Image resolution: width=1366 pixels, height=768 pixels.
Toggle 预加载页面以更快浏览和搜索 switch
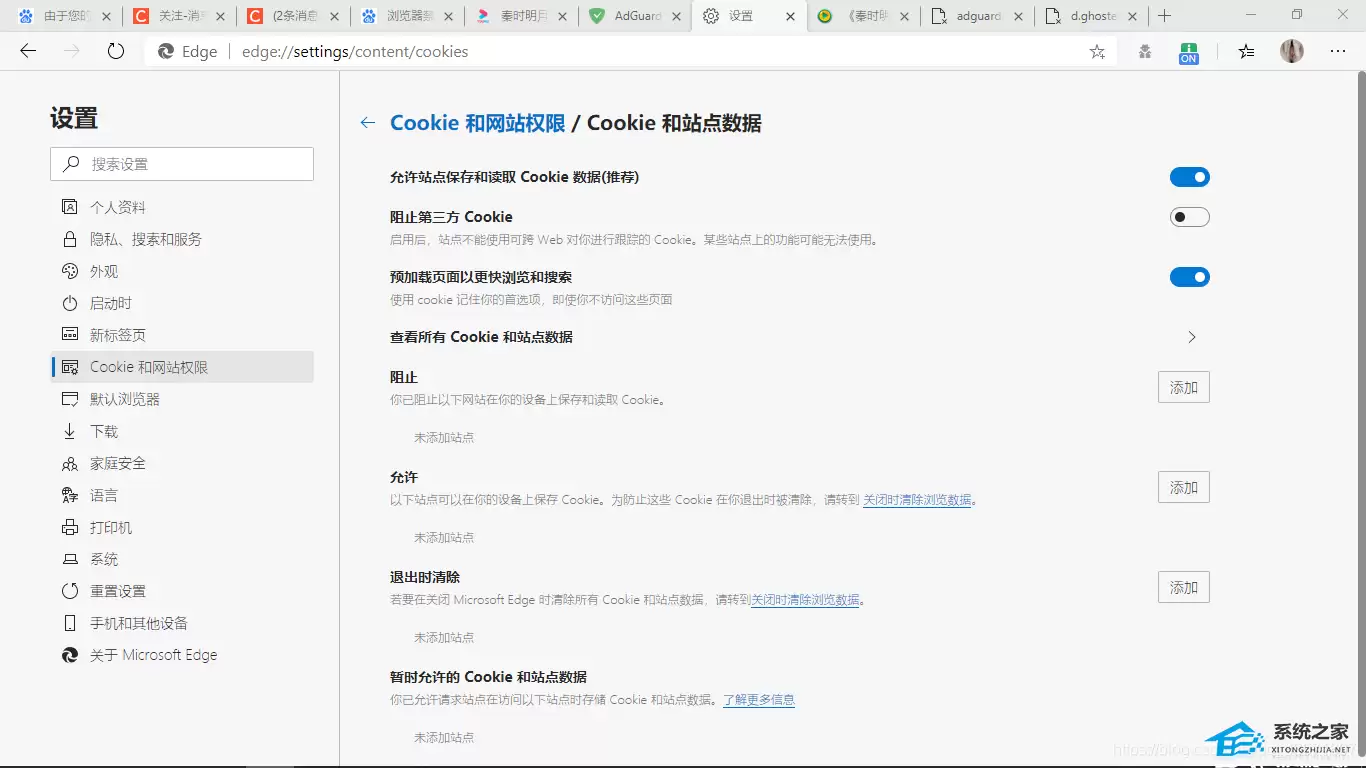[1190, 277]
